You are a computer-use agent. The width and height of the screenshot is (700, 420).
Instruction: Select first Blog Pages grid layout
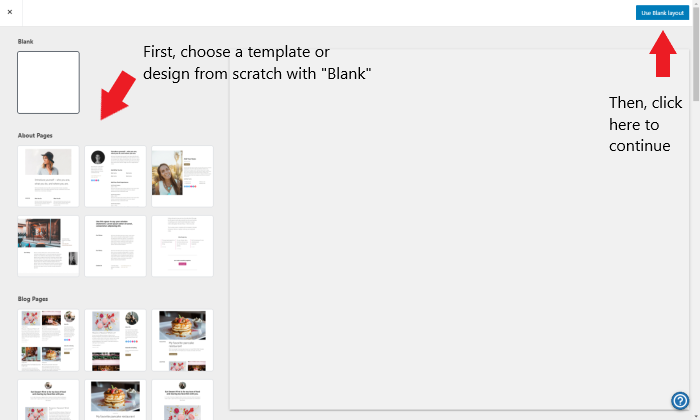pyautogui.click(x=48, y=340)
